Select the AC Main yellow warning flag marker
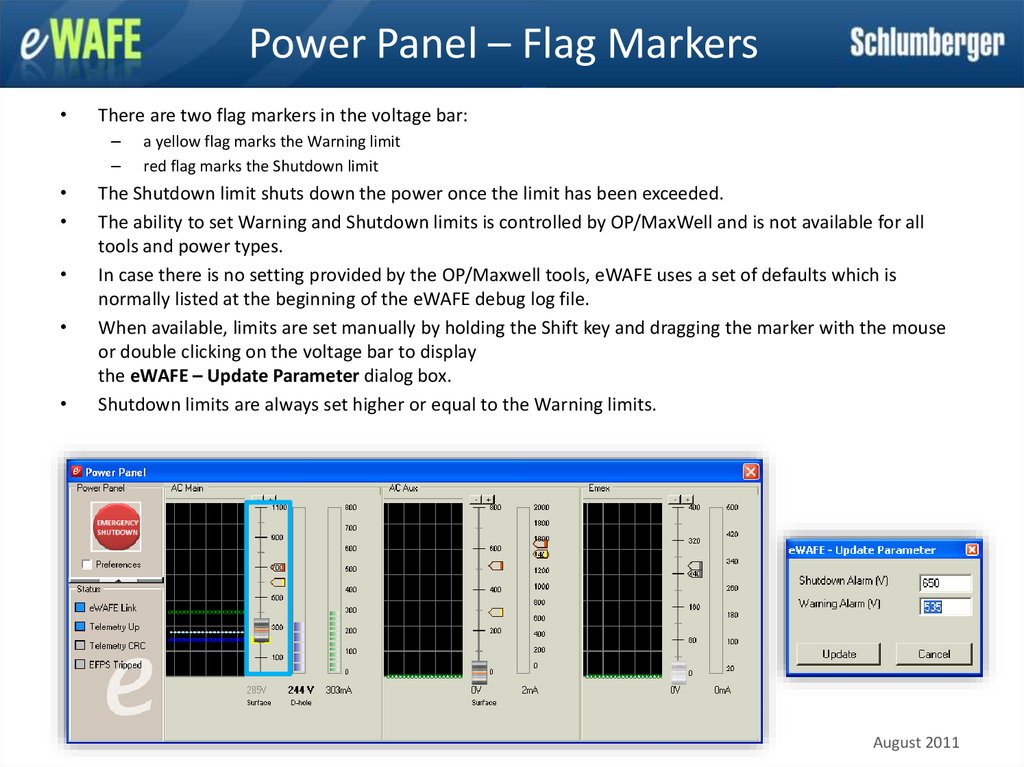The width and height of the screenshot is (1024, 767). (x=278, y=581)
